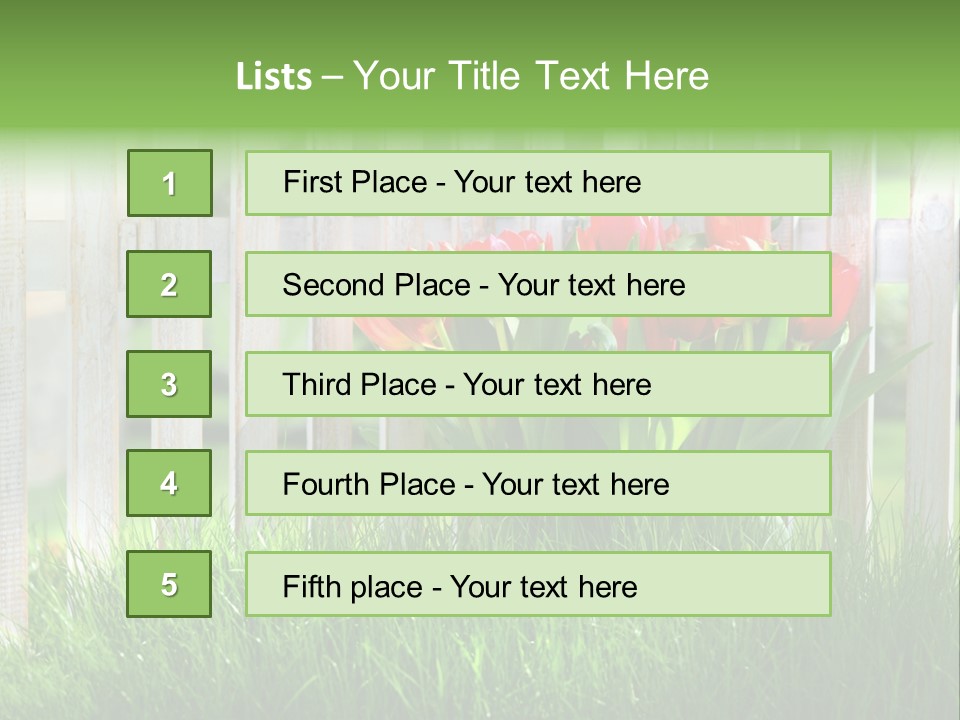The image size is (960, 720).
Task: Click 'Your Title Text Here' in heading
Action: pos(531,76)
